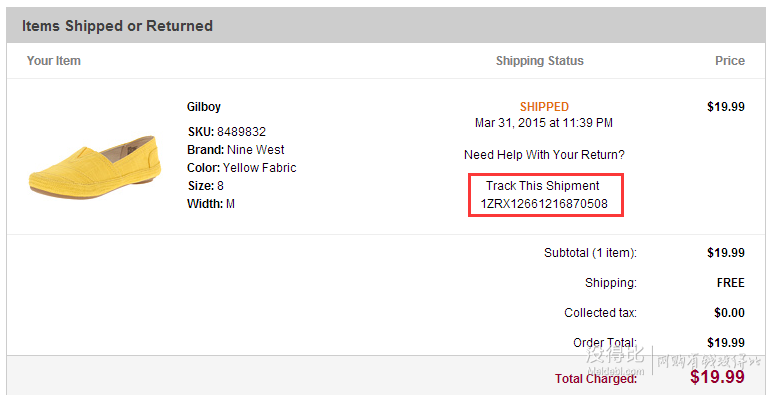Click the Shipping Status column header
Screen dimensions: 772x395
point(540,61)
